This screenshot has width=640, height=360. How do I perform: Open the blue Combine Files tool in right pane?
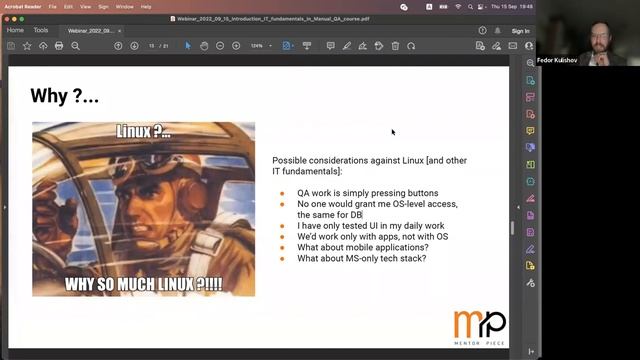pyautogui.click(x=530, y=147)
